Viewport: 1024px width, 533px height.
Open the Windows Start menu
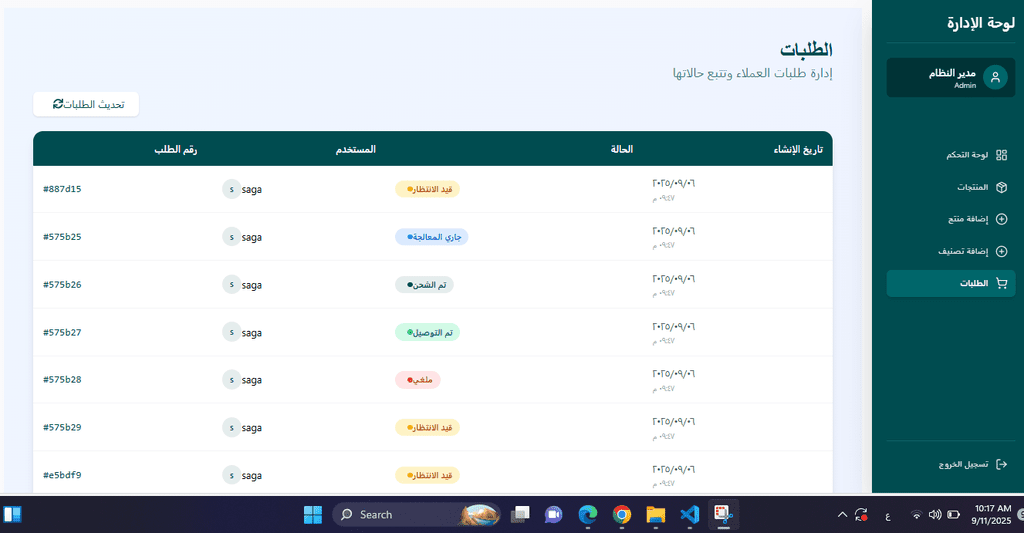click(313, 515)
